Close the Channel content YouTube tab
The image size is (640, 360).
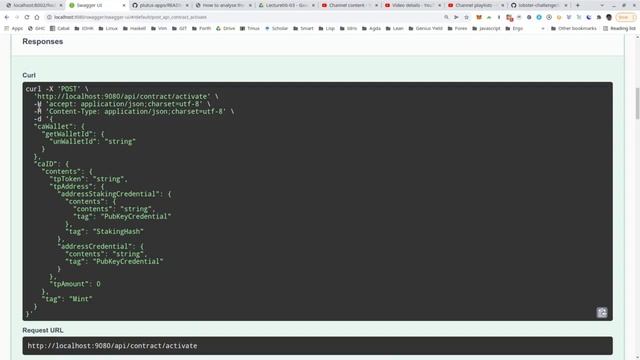tap(376, 5)
